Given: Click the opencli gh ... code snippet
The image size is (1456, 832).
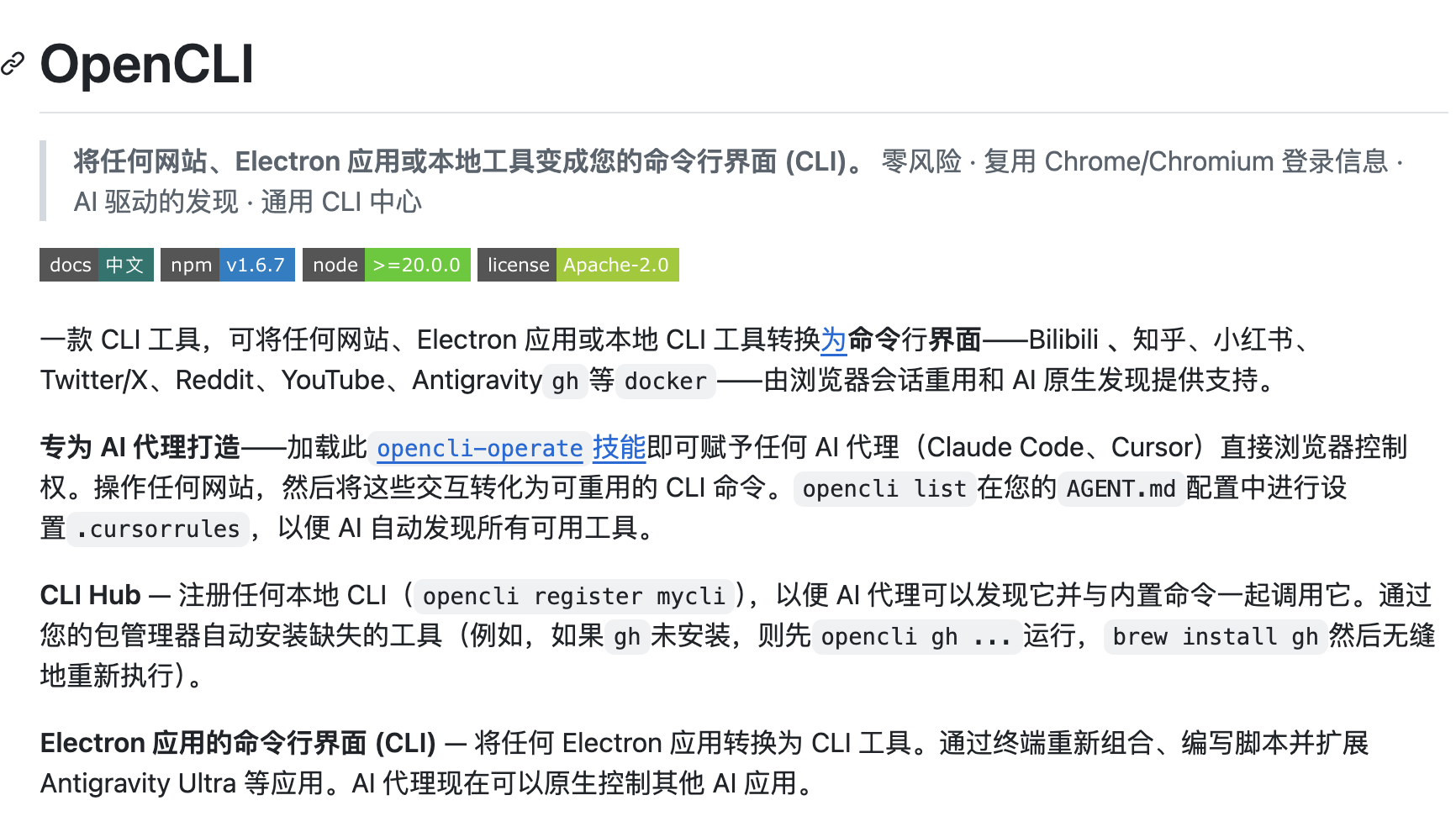Looking at the screenshot, I should pyautogui.click(x=915, y=637).
